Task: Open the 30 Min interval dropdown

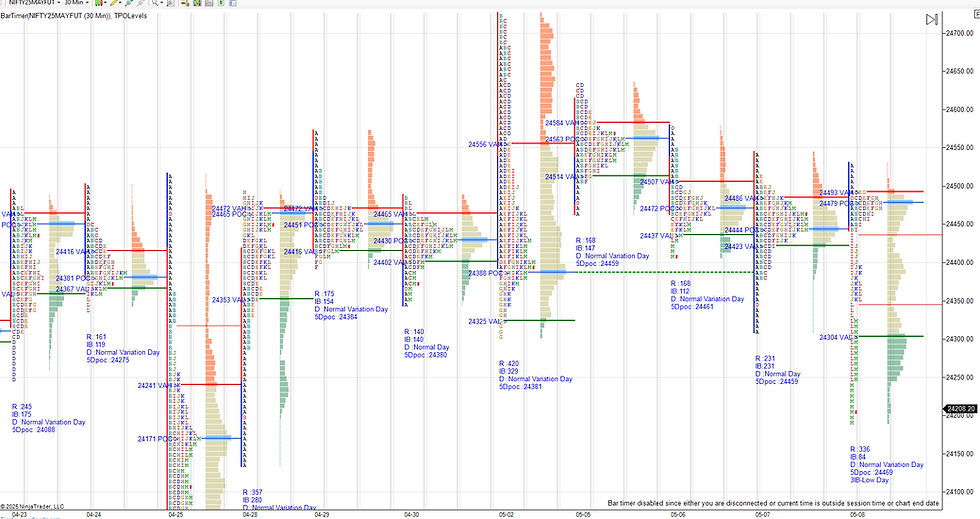Action: [x=76, y=3]
